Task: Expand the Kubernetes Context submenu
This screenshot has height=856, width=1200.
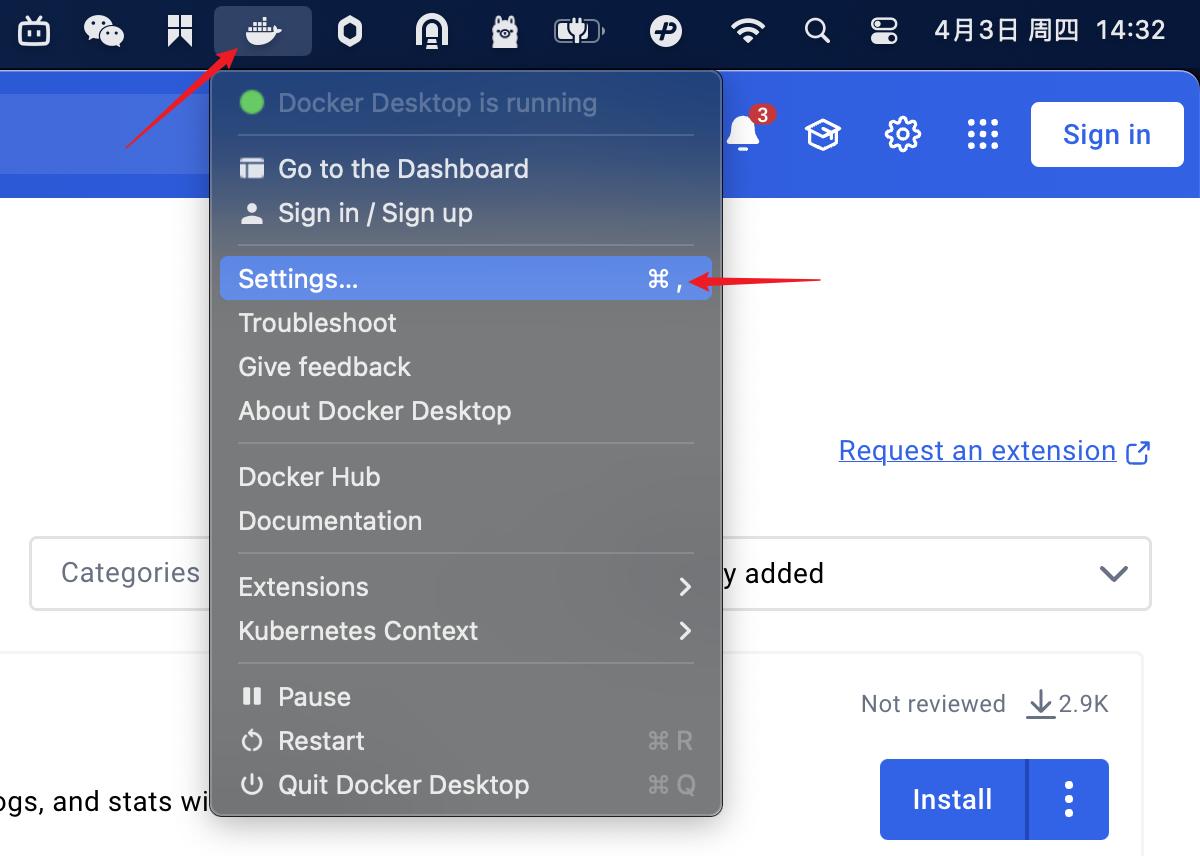Action: pos(466,631)
